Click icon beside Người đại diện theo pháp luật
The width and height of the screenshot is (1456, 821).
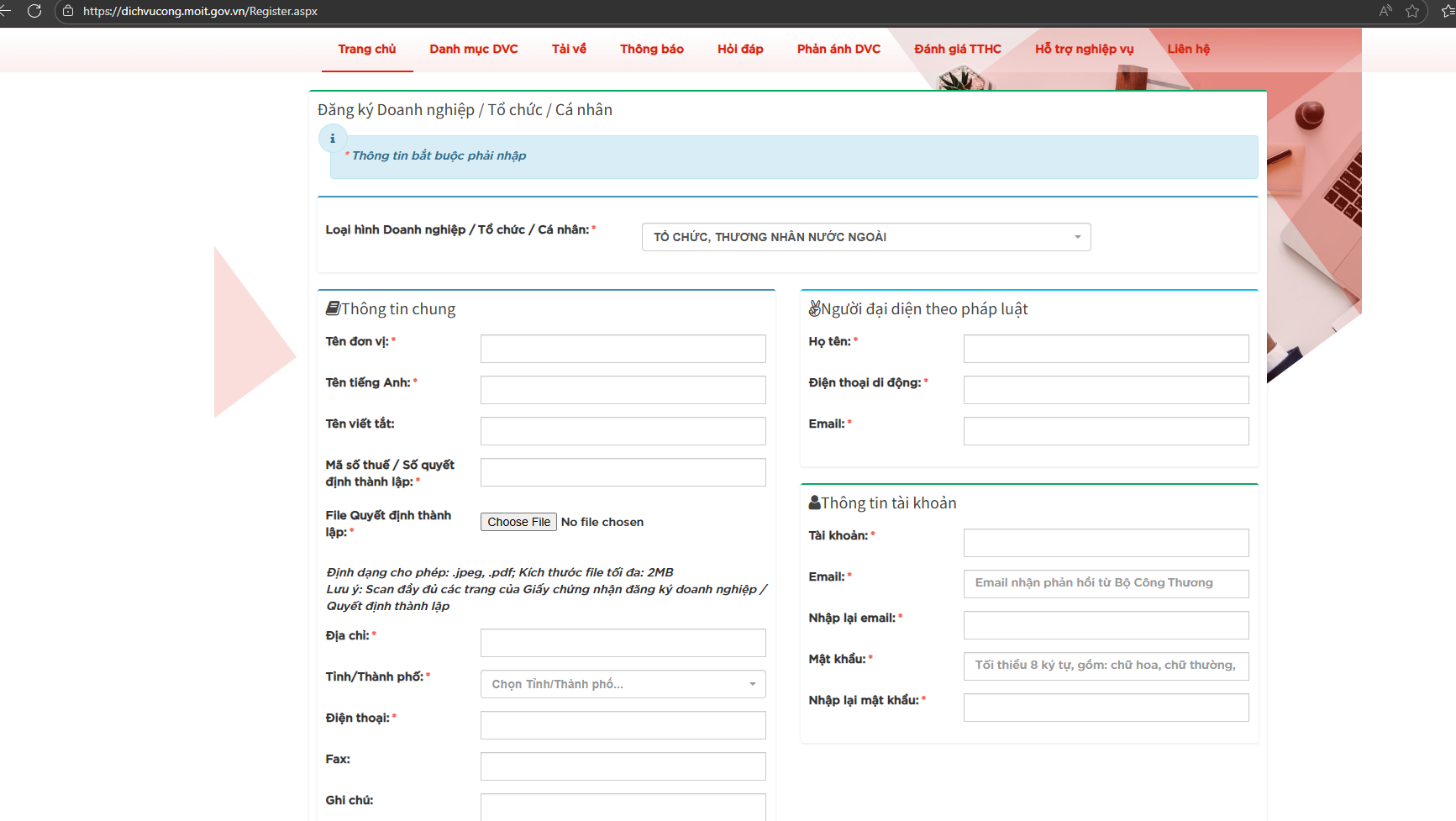click(x=814, y=308)
